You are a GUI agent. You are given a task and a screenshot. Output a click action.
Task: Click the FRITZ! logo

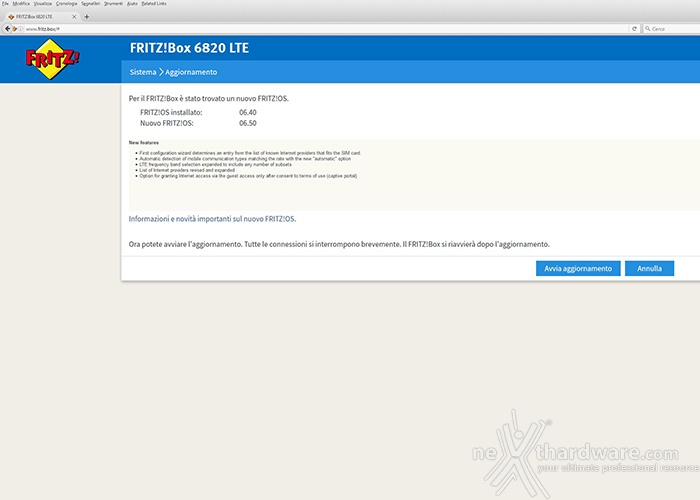click(52, 59)
